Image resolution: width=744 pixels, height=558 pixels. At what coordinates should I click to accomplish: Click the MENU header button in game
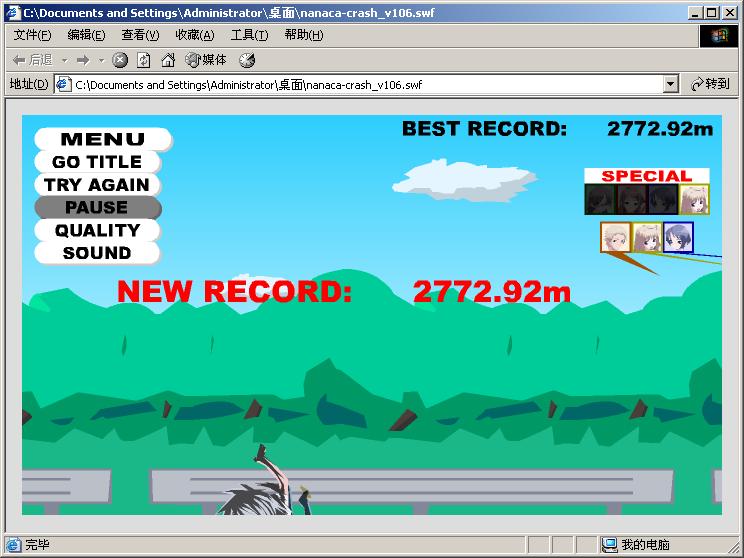[x=103, y=139]
